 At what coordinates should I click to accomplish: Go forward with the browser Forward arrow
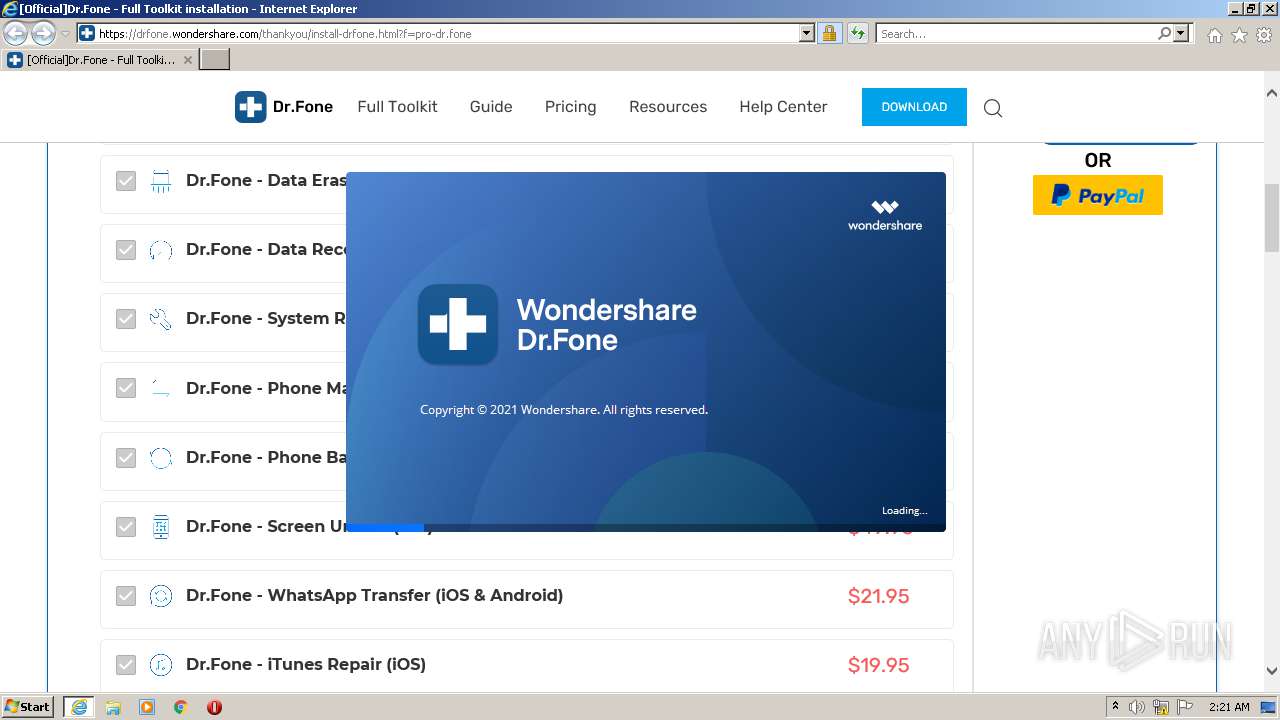(43, 34)
